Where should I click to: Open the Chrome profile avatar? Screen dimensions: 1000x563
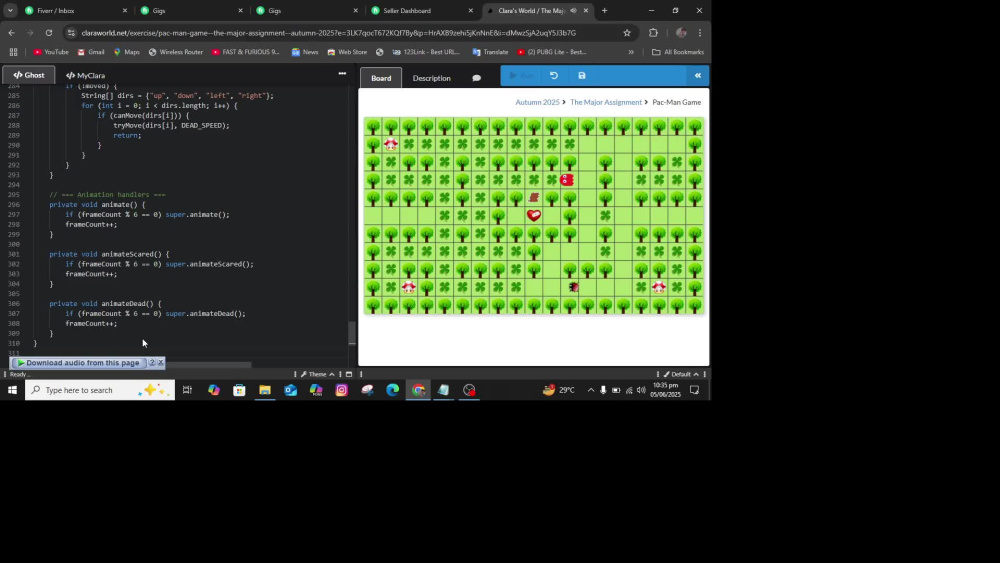(x=681, y=33)
